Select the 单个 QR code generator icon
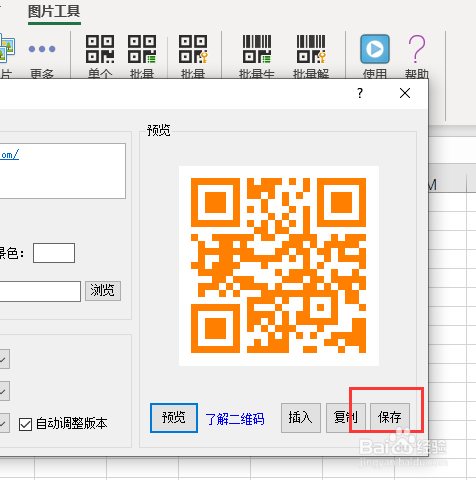This screenshot has width=476, height=480. point(100,49)
